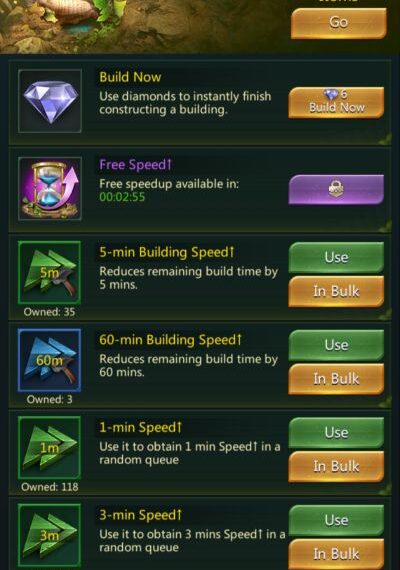This screenshot has height=570, width=400.
Task: Select the blue 60m Building Speedup icon
Action: (x=49, y=360)
